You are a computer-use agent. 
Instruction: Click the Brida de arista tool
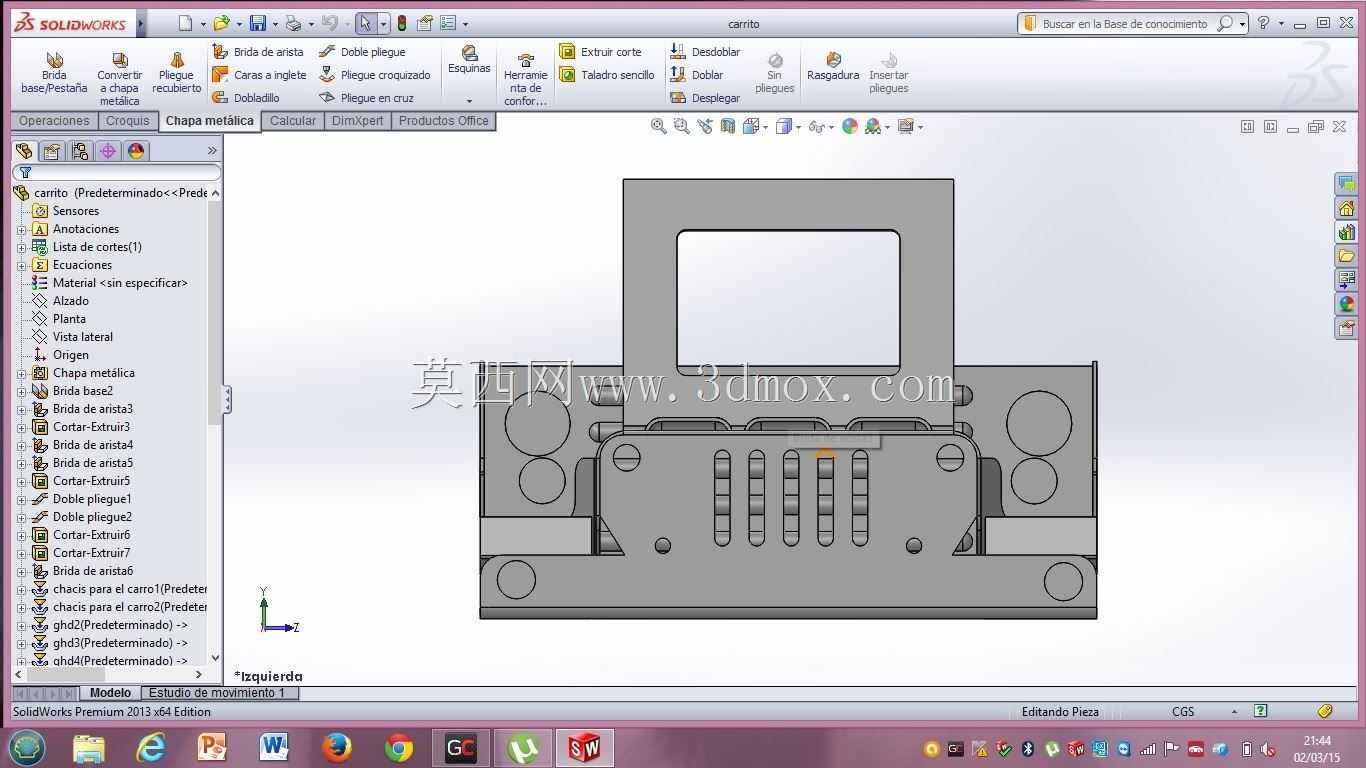[x=258, y=52]
